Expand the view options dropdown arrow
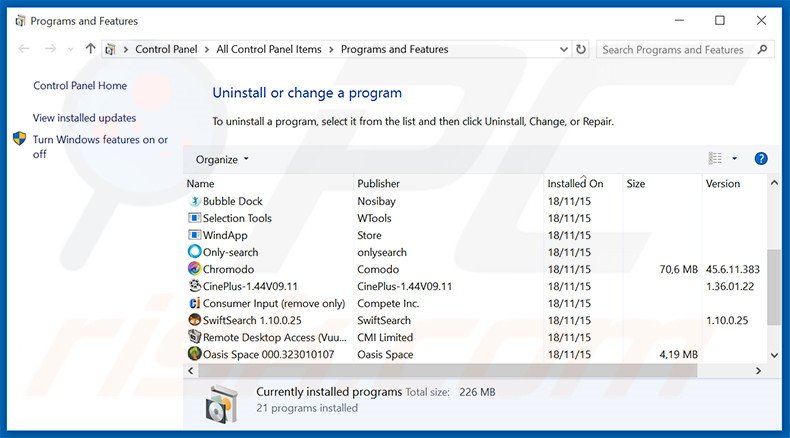The height and width of the screenshot is (438, 790). tap(735, 159)
